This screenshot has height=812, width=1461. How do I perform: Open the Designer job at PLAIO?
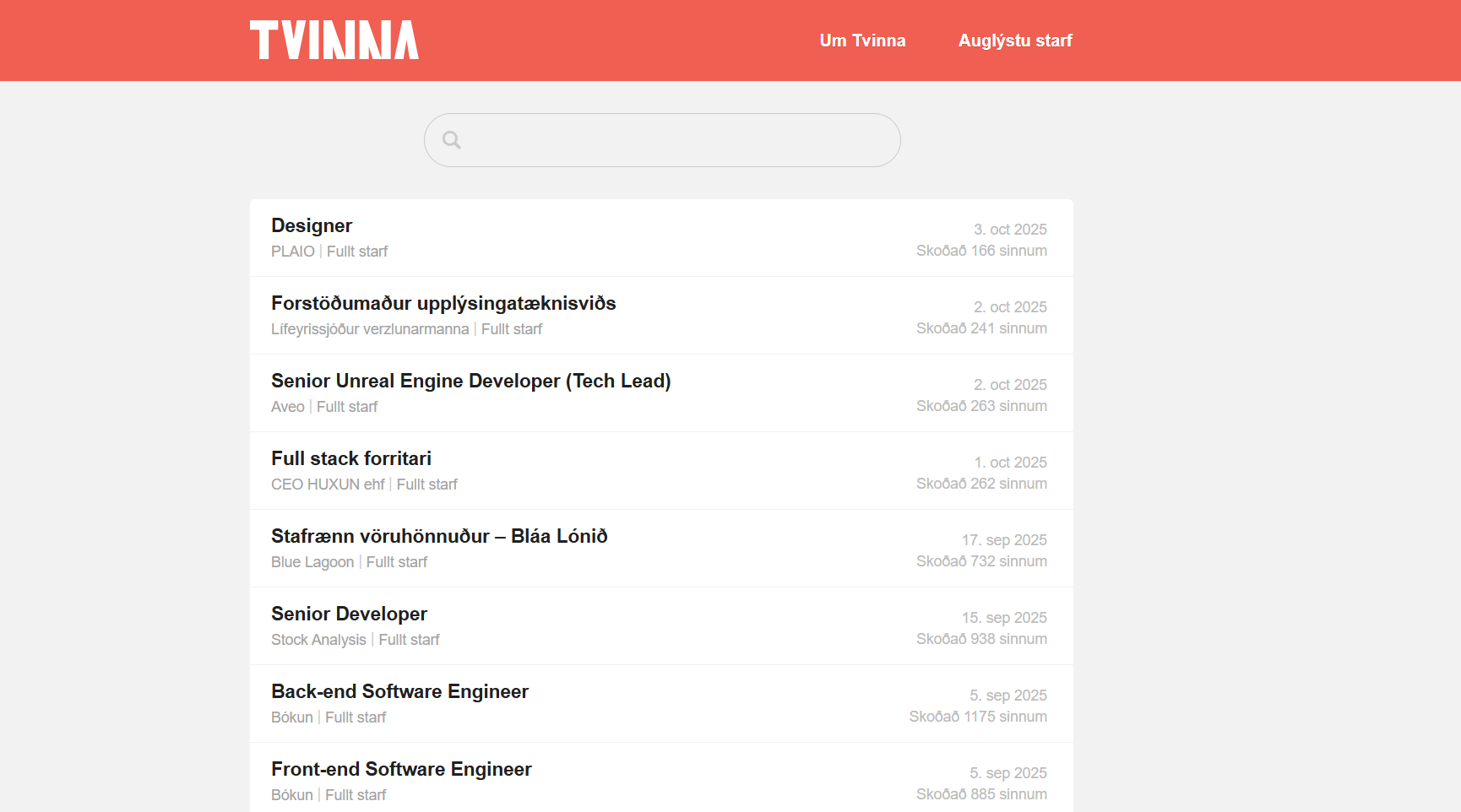click(x=312, y=225)
